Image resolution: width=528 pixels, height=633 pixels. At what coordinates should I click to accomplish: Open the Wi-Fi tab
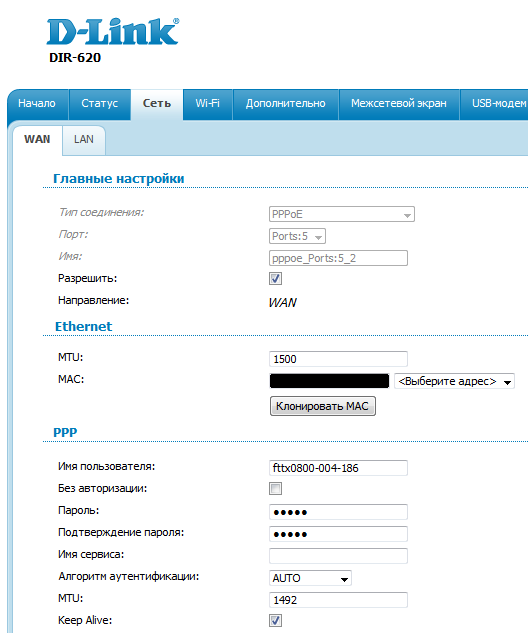click(207, 103)
